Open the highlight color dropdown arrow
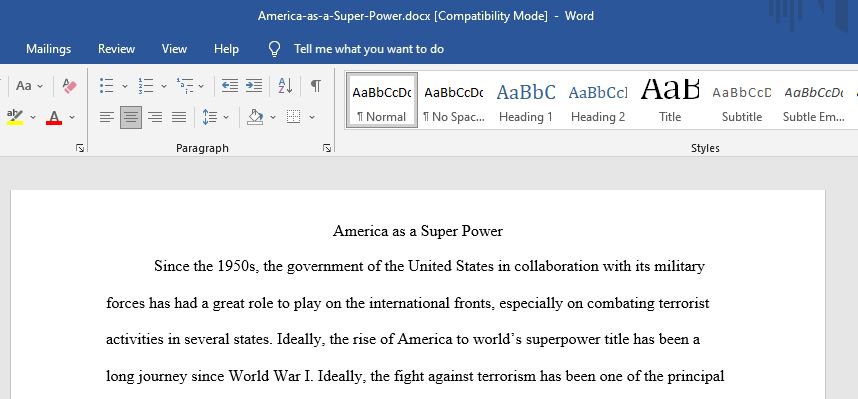The height and width of the screenshot is (399, 858). 33,117
